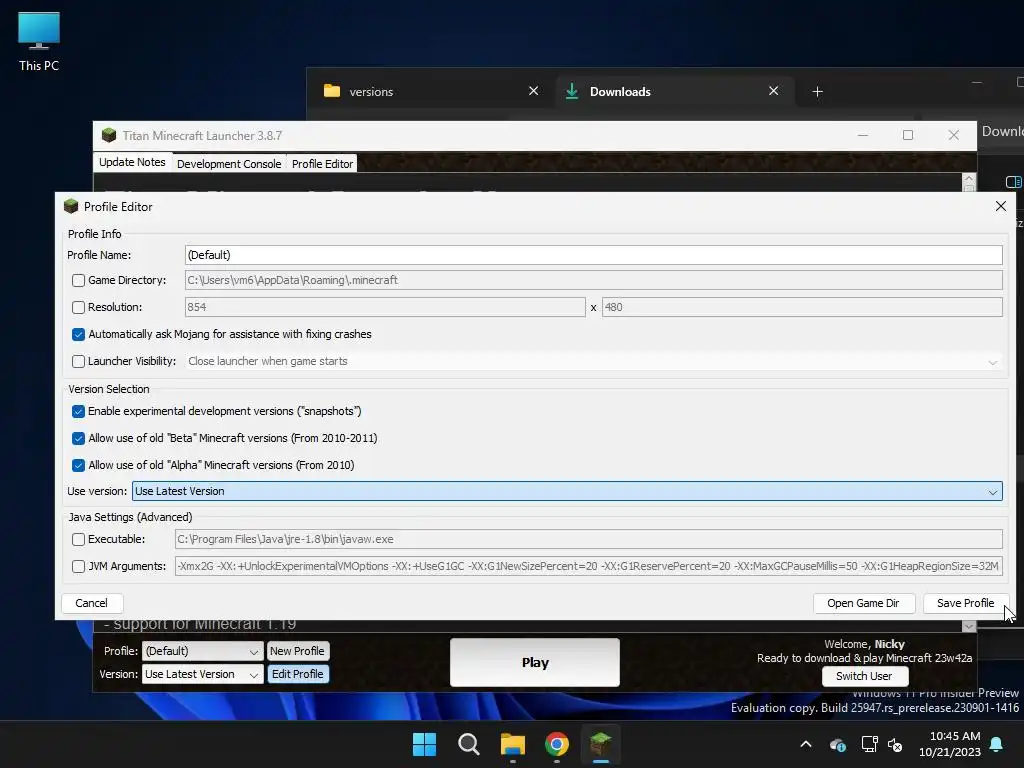
Task: Launch Google Chrome from taskbar
Action: tap(556, 744)
